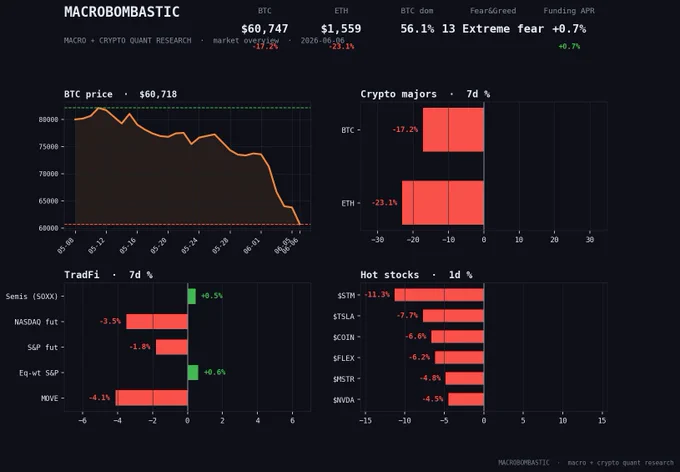Click the BTC price value $60,747
Screen dimensions: 680x472
(265, 29)
